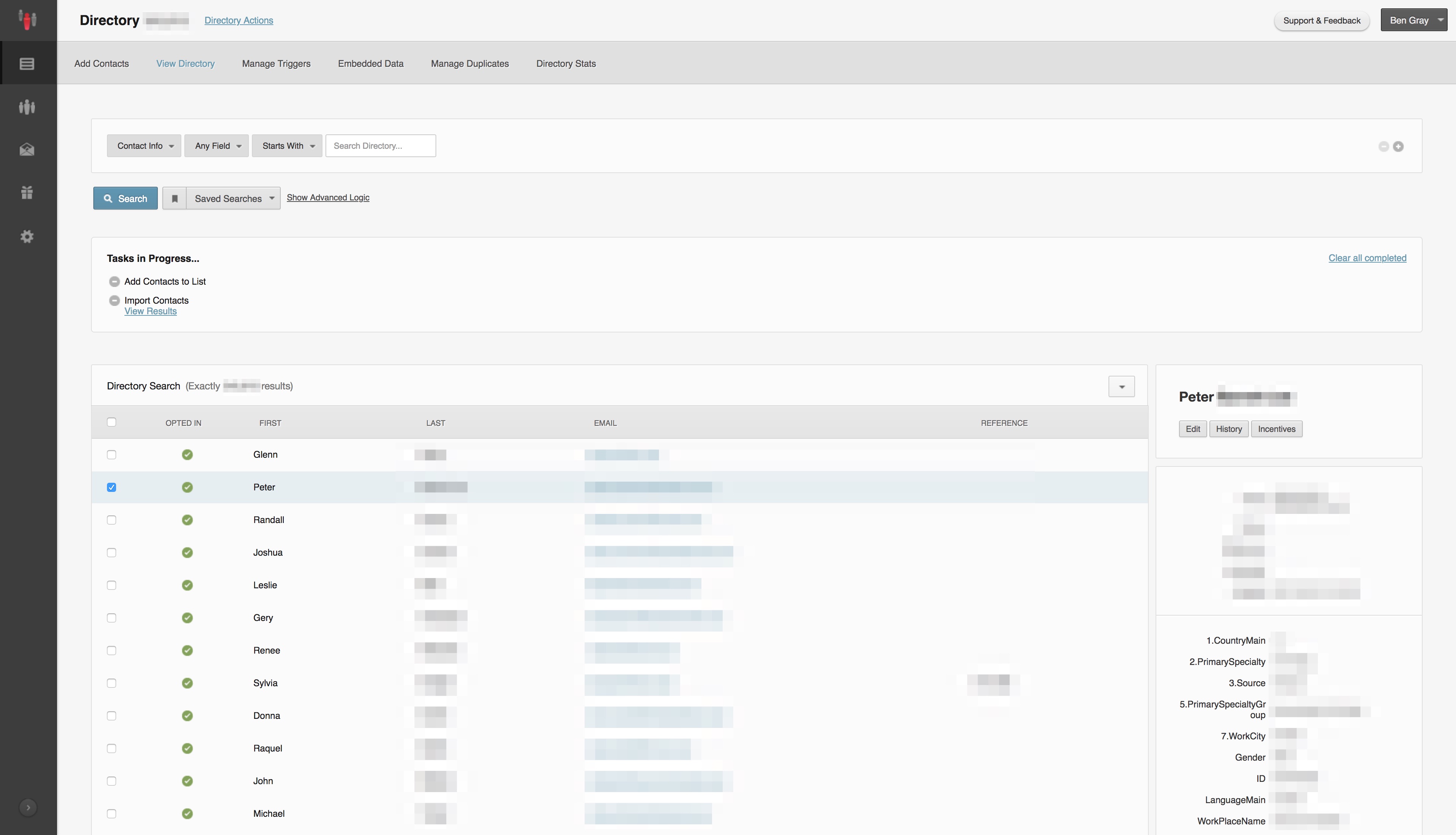The height and width of the screenshot is (835, 1456).
Task: Select all contacts via header checkbox
Action: pyautogui.click(x=112, y=422)
